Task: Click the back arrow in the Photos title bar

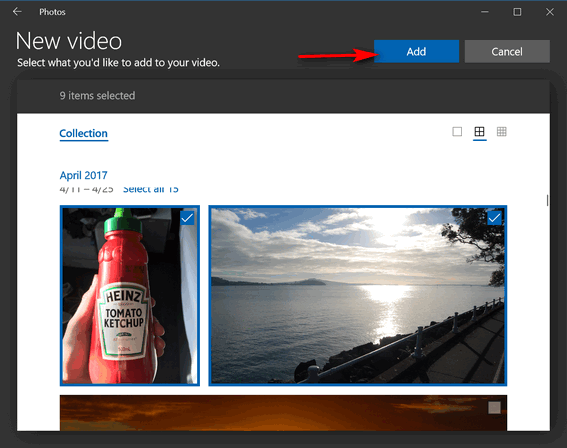Action: pyautogui.click(x=17, y=12)
